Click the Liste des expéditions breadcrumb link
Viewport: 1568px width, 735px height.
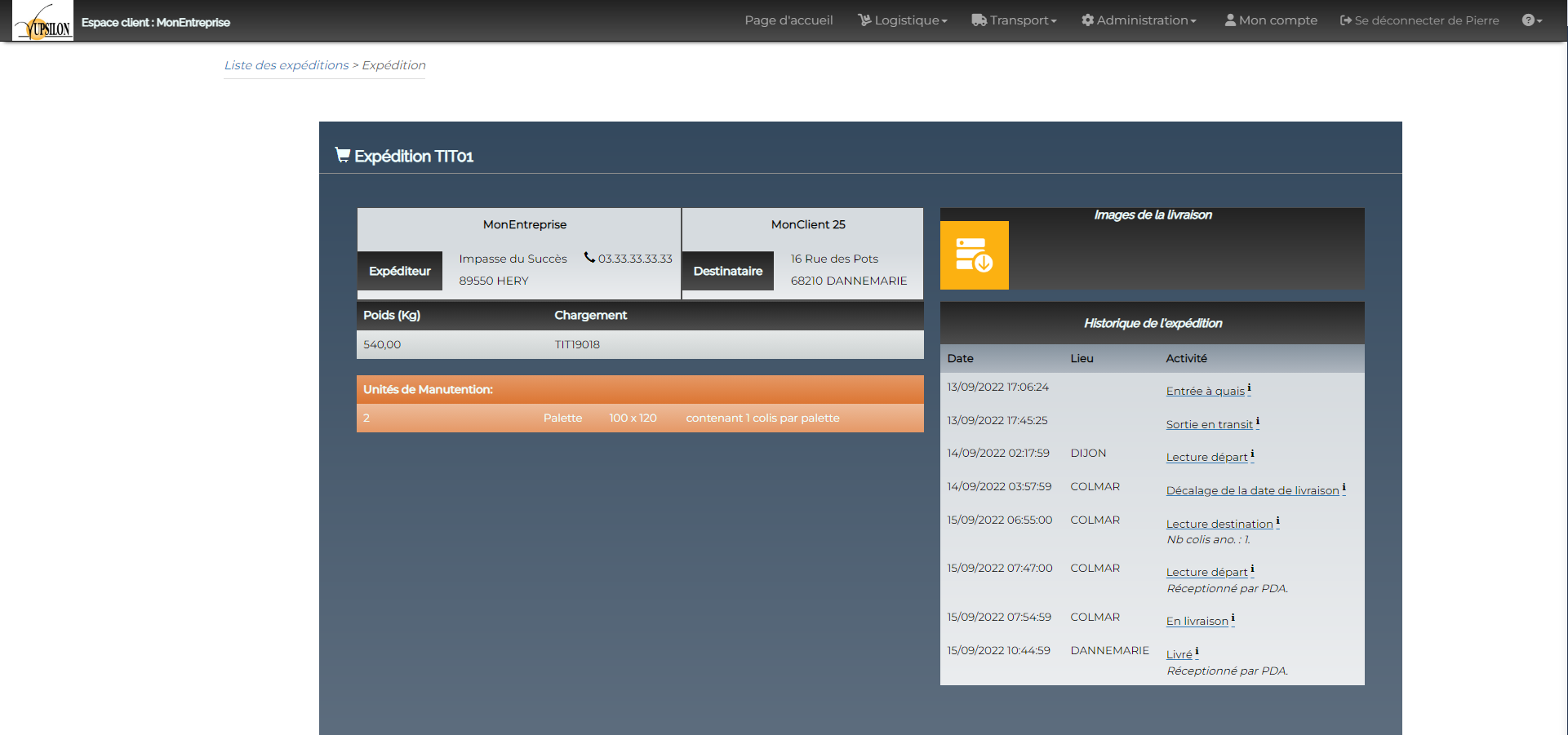pyautogui.click(x=287, y=65)
